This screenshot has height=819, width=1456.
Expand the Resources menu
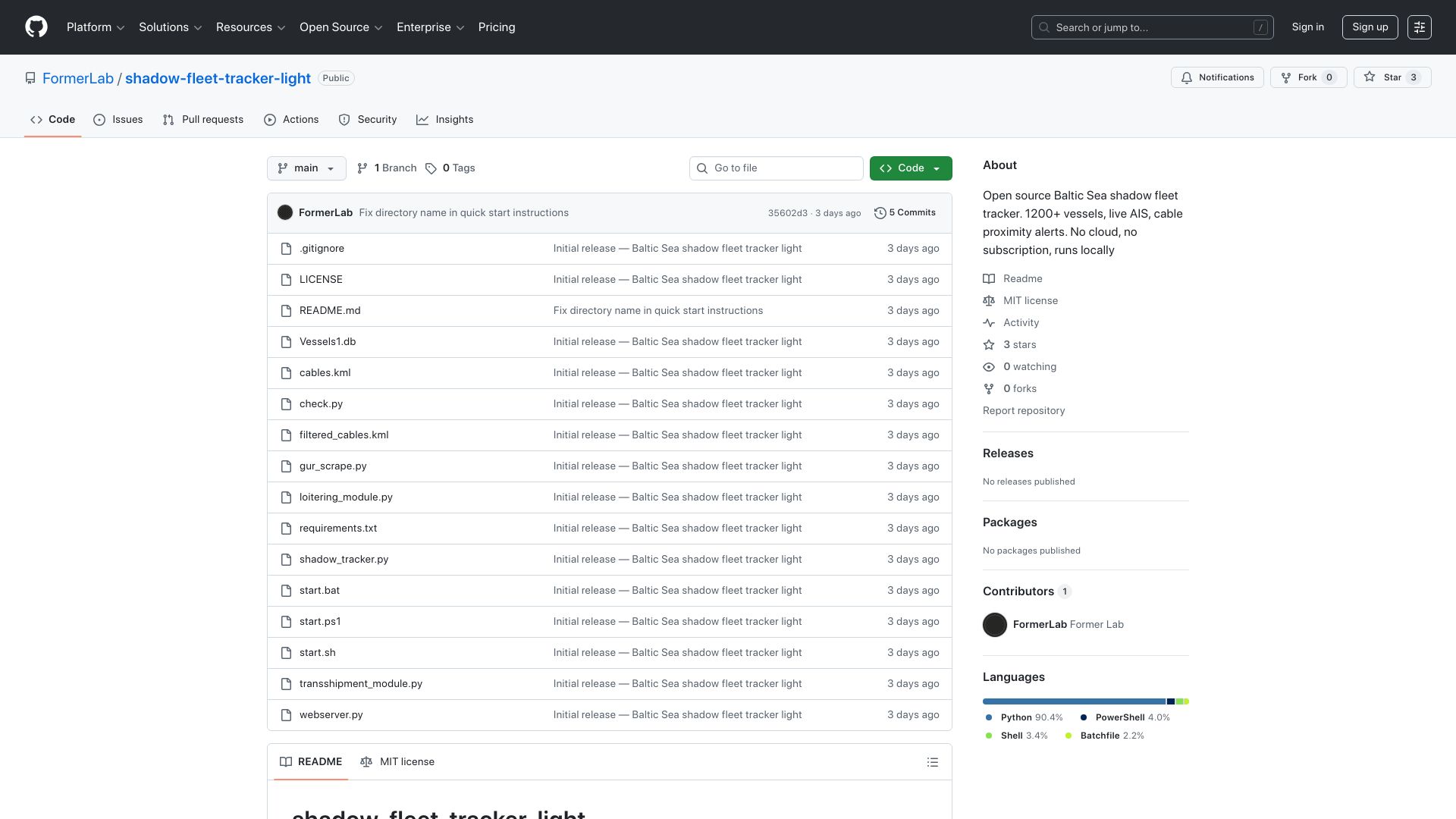[251, 27]
